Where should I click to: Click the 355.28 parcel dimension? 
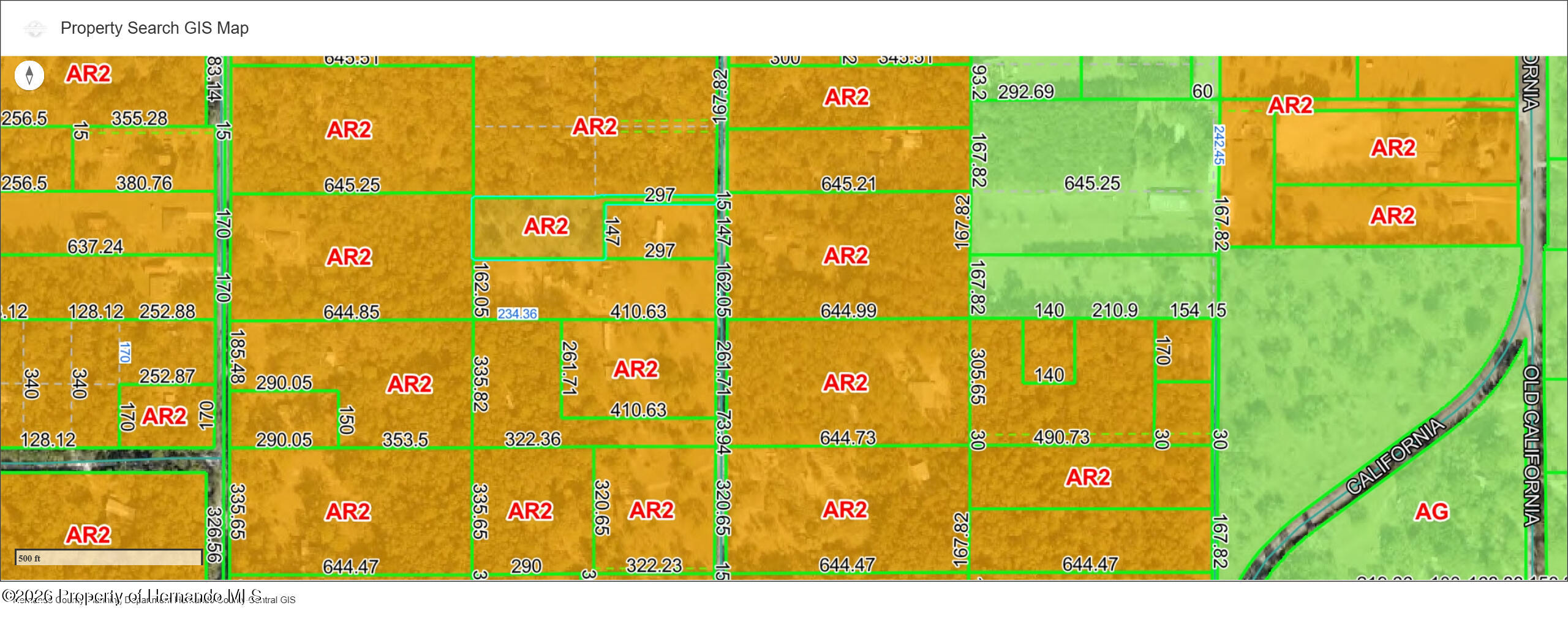(139, 118)
